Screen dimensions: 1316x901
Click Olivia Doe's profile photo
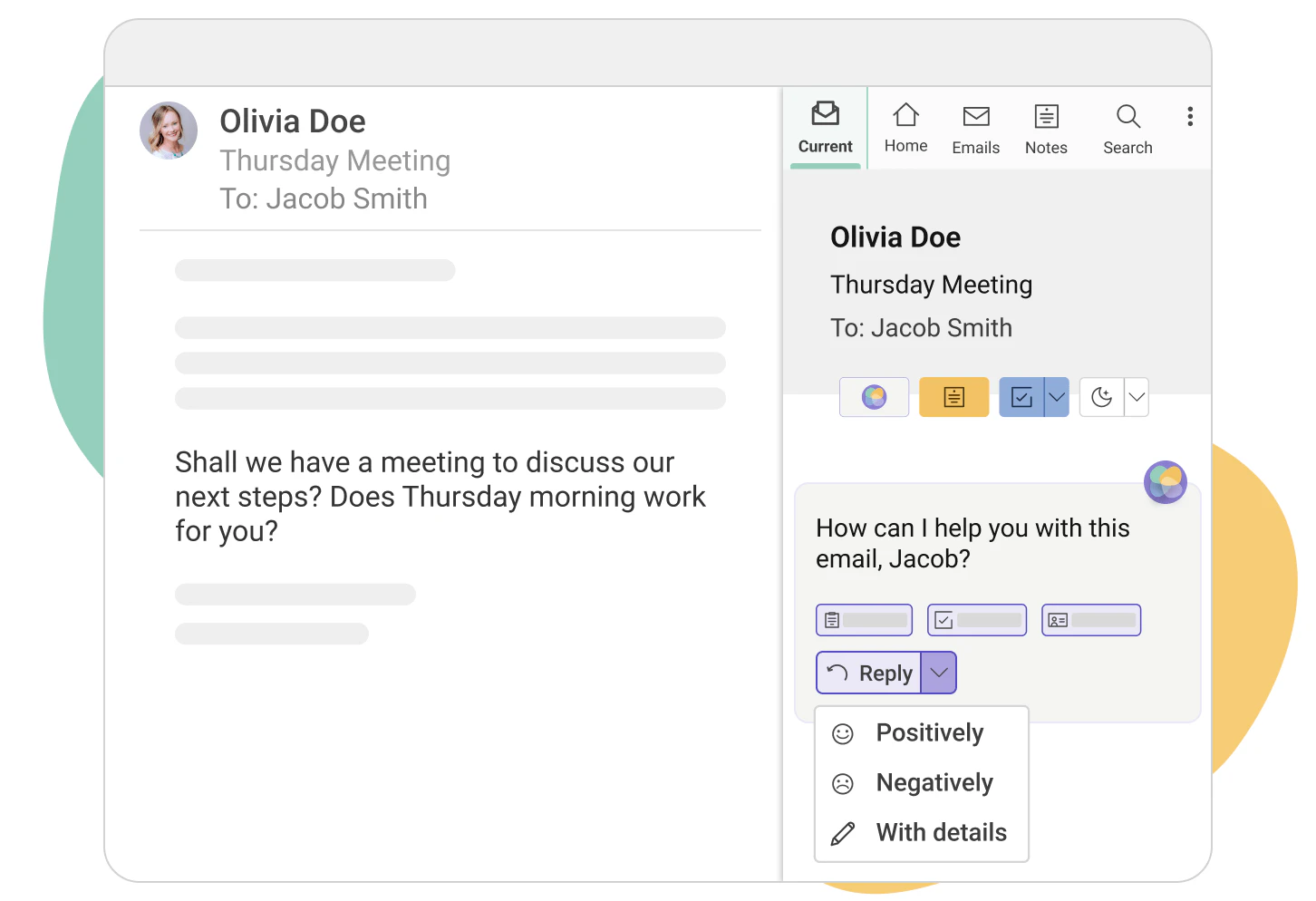click(169, 131)
